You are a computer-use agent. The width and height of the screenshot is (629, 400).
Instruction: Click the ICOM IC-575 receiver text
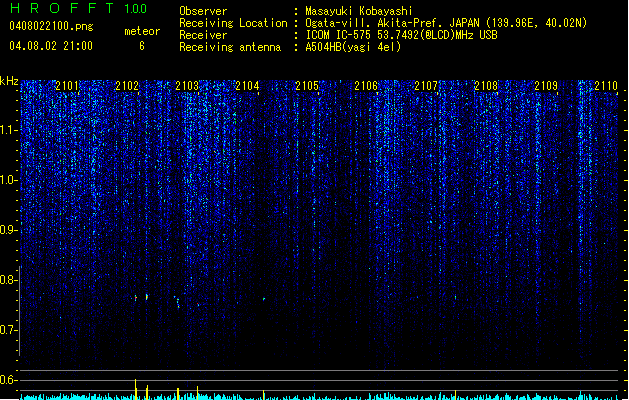pyautogui.click(x=402, y=35)
